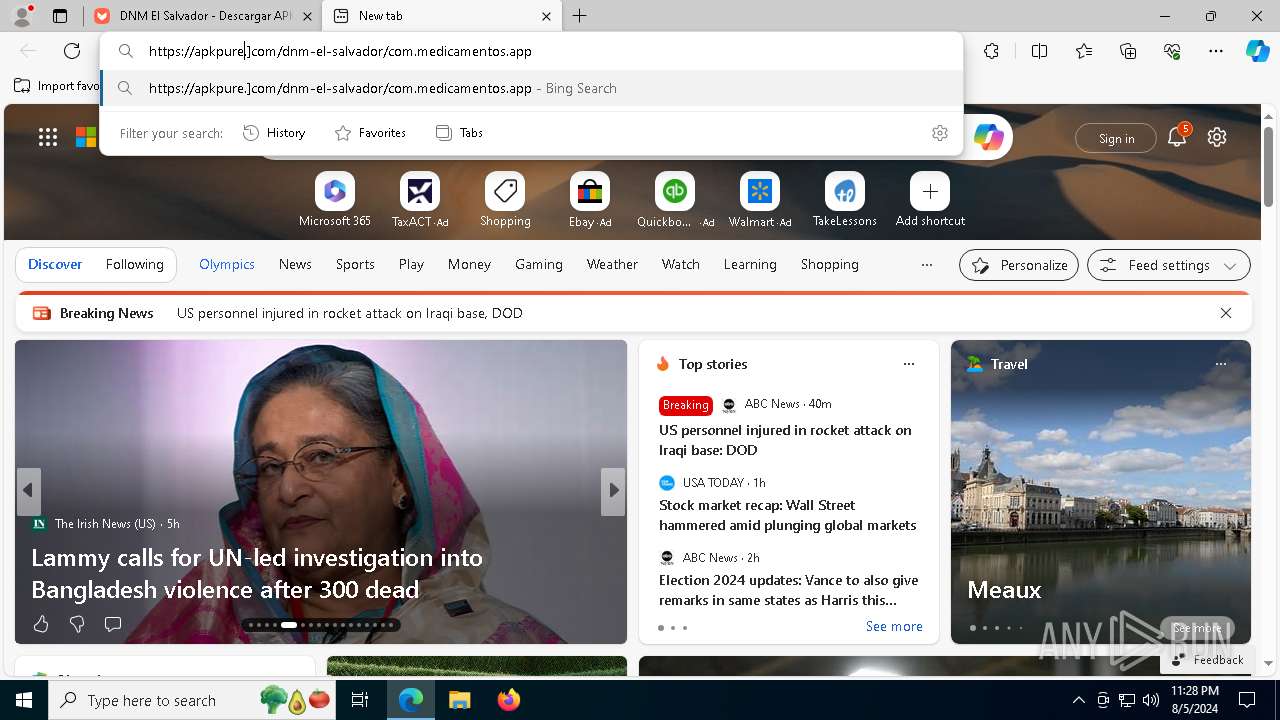
Task: Open Windows Start menu
Action: click(24, 700)
